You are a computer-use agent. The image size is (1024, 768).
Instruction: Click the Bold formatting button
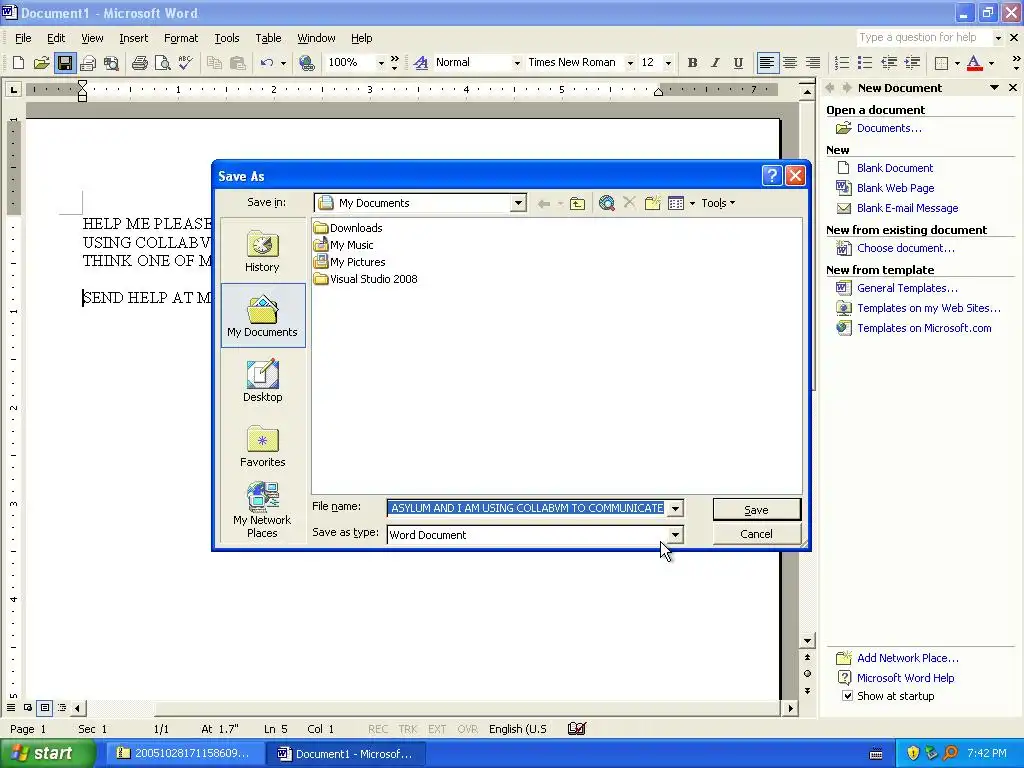click(692, 63)
